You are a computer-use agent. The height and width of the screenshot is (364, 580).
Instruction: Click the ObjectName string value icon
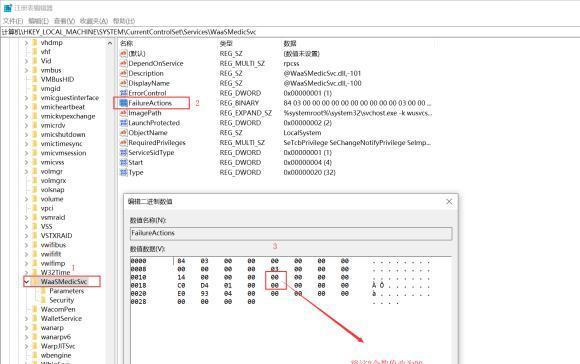coord(124,133)
